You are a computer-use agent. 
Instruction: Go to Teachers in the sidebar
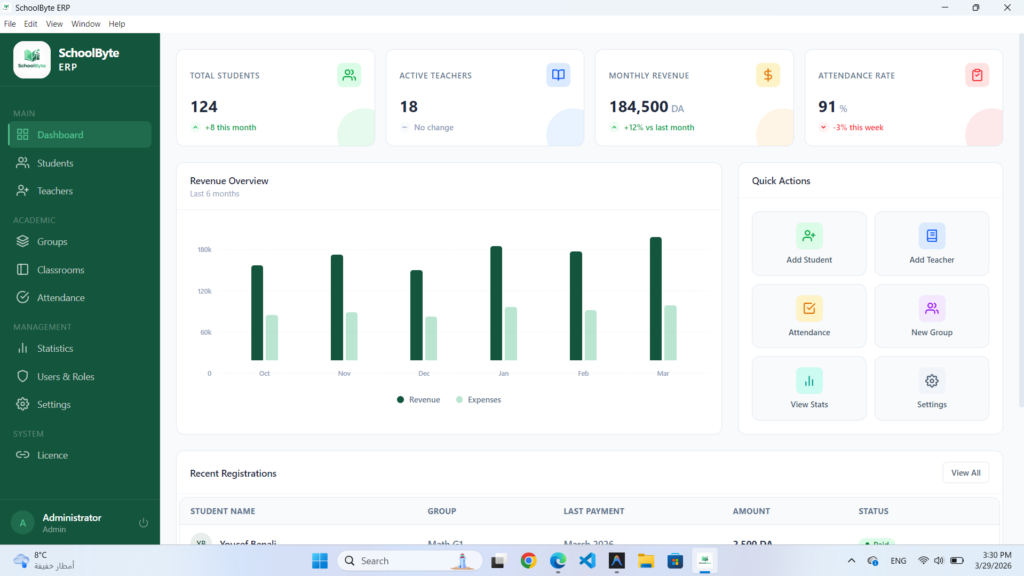click(80, 191)
